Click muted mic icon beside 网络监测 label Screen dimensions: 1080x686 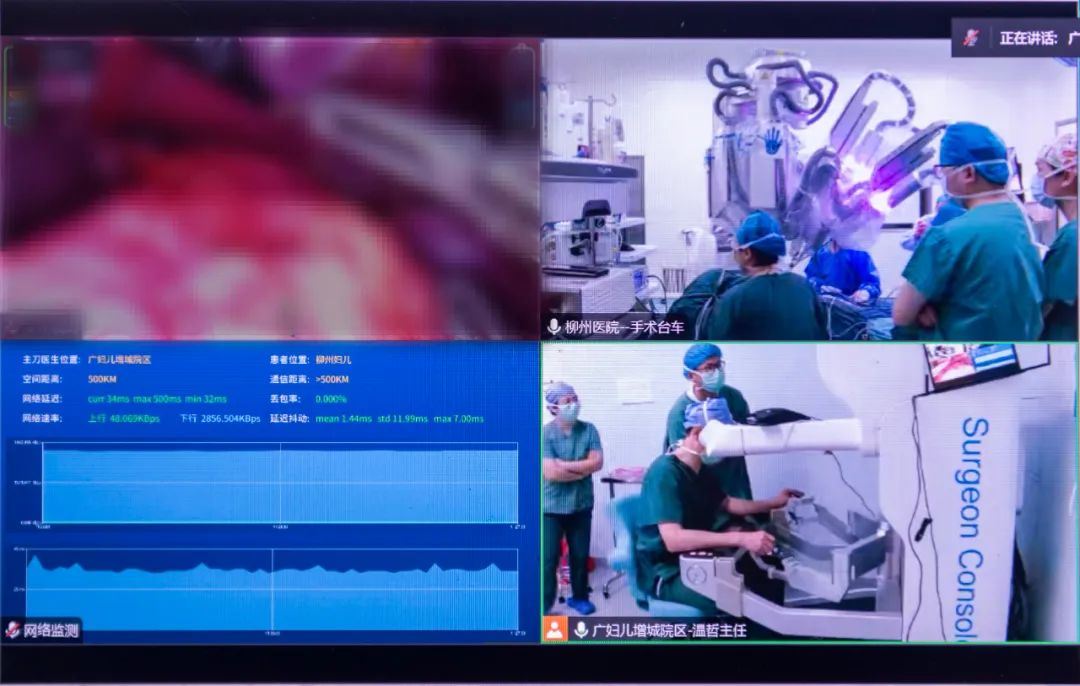(12, 630)
